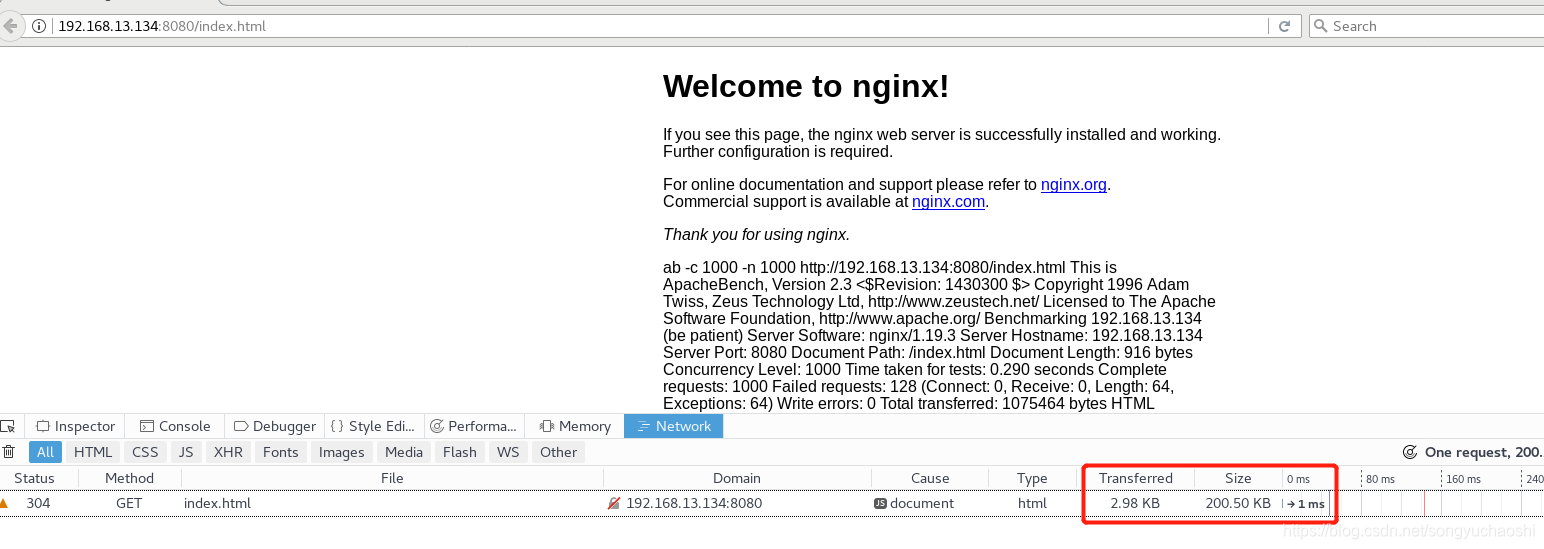
Task: Sort requests by Method column header
Action: (x=129, y=478)
